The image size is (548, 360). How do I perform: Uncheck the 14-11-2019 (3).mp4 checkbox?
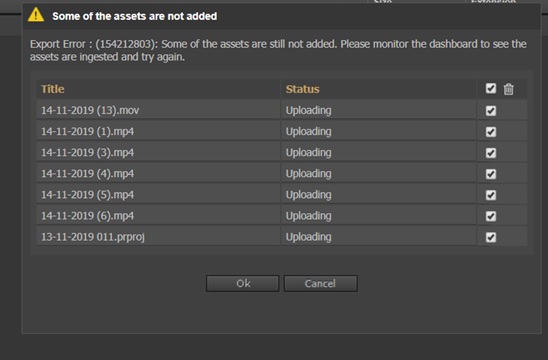[x=491, y=153]
